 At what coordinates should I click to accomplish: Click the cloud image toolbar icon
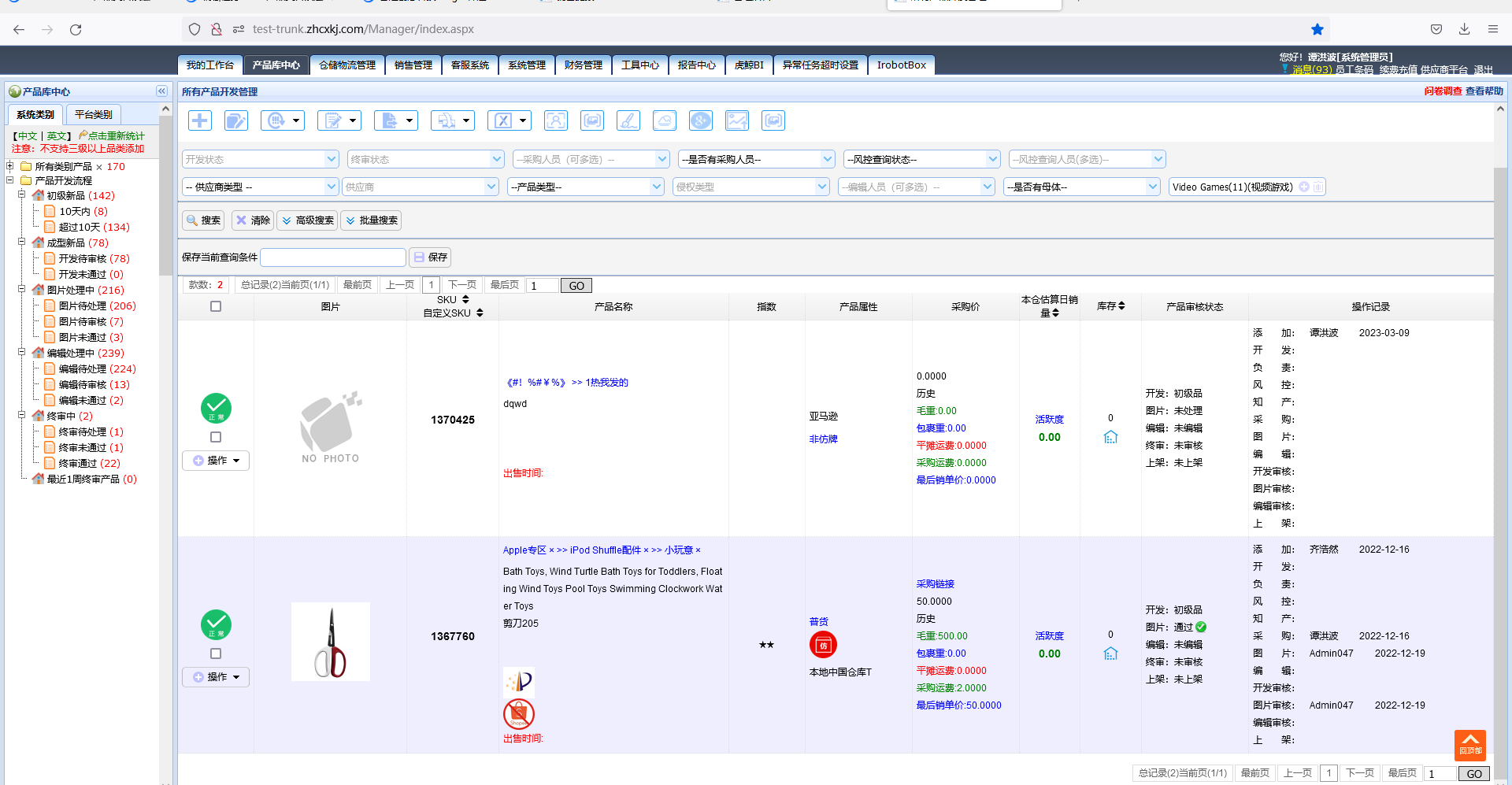point(665,120)
